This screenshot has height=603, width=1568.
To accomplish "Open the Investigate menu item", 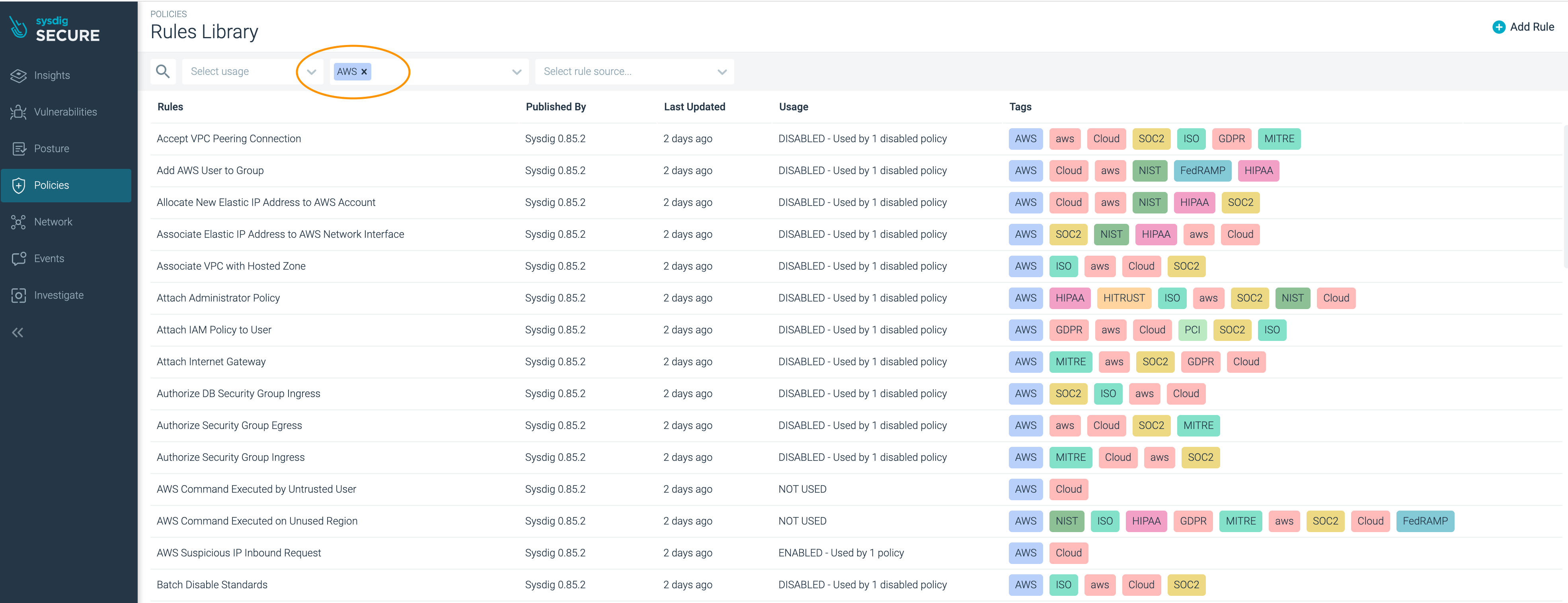I will pos(59,296).
